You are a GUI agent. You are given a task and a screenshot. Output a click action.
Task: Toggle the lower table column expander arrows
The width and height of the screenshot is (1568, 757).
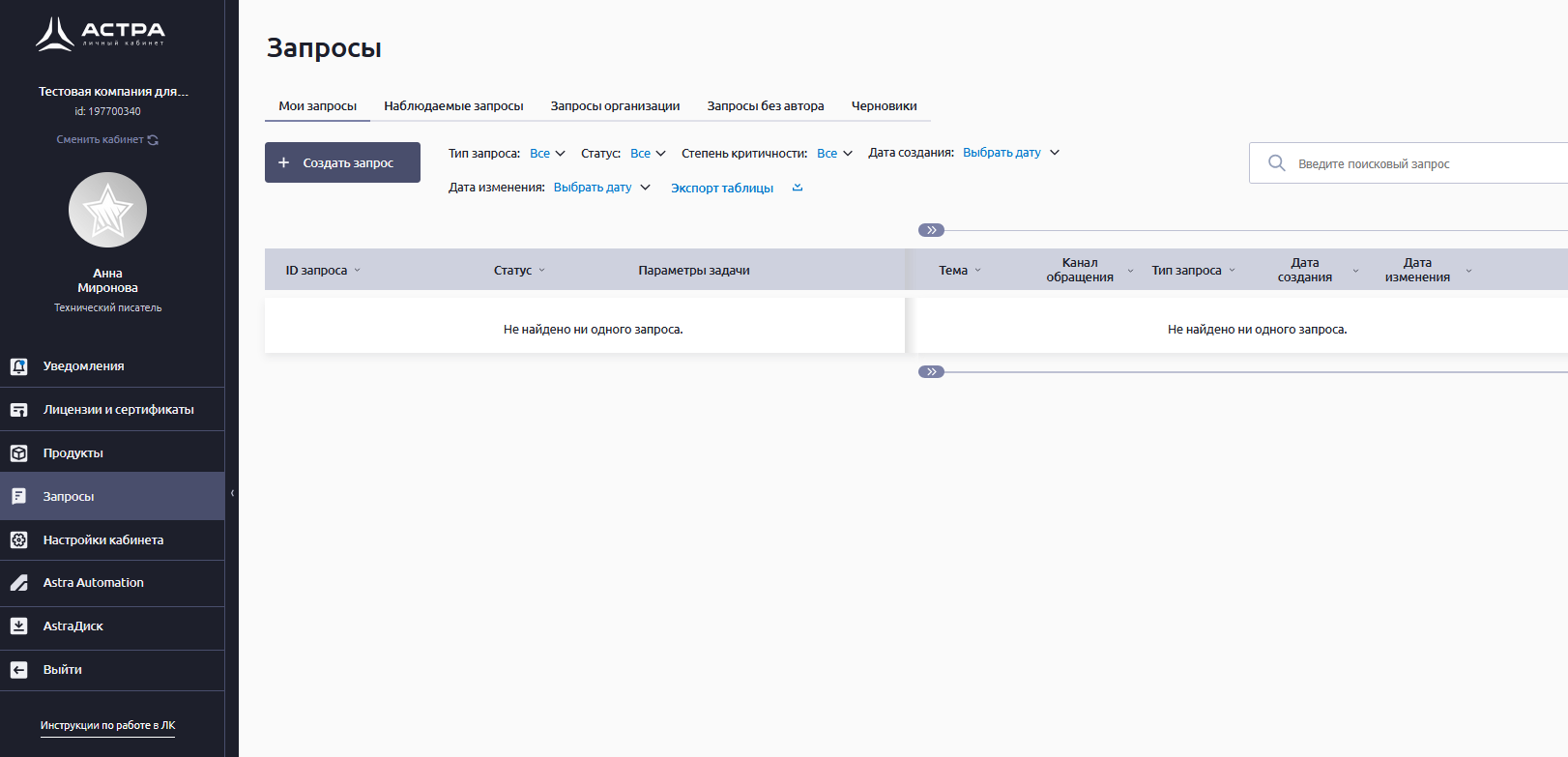(x=931, y=372)
